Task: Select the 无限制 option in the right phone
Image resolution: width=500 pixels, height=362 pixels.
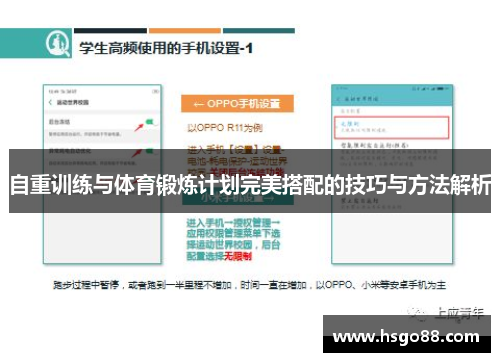Action: tap(391, 127)
